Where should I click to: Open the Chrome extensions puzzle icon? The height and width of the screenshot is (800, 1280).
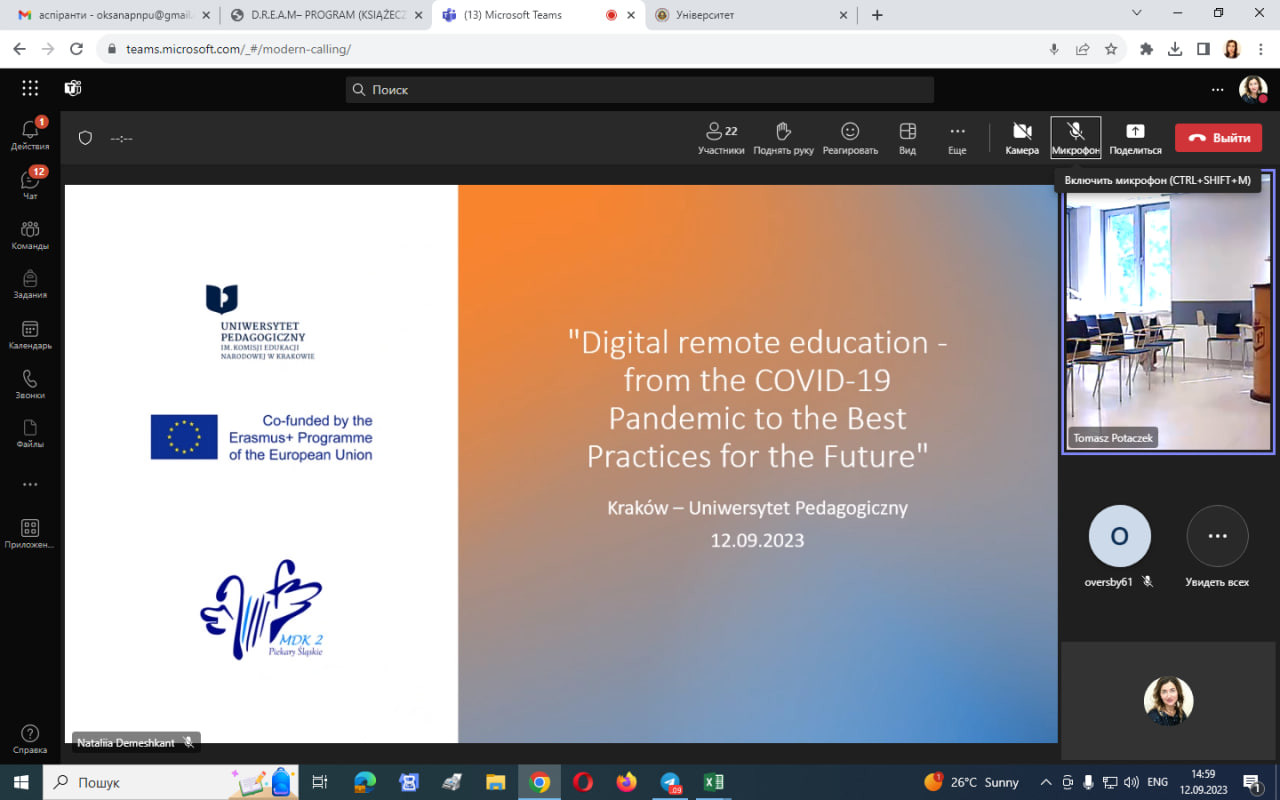[1147, 49]
